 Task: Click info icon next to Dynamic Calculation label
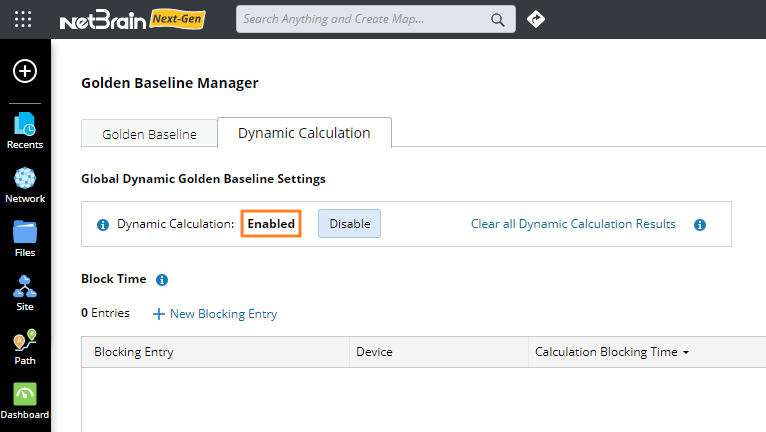103,225
